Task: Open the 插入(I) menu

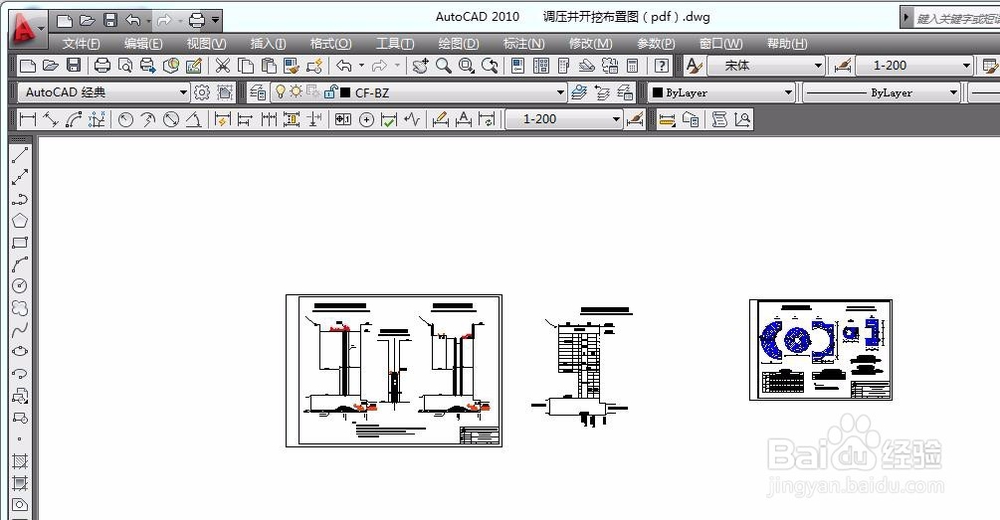Action: coord(268,43)
